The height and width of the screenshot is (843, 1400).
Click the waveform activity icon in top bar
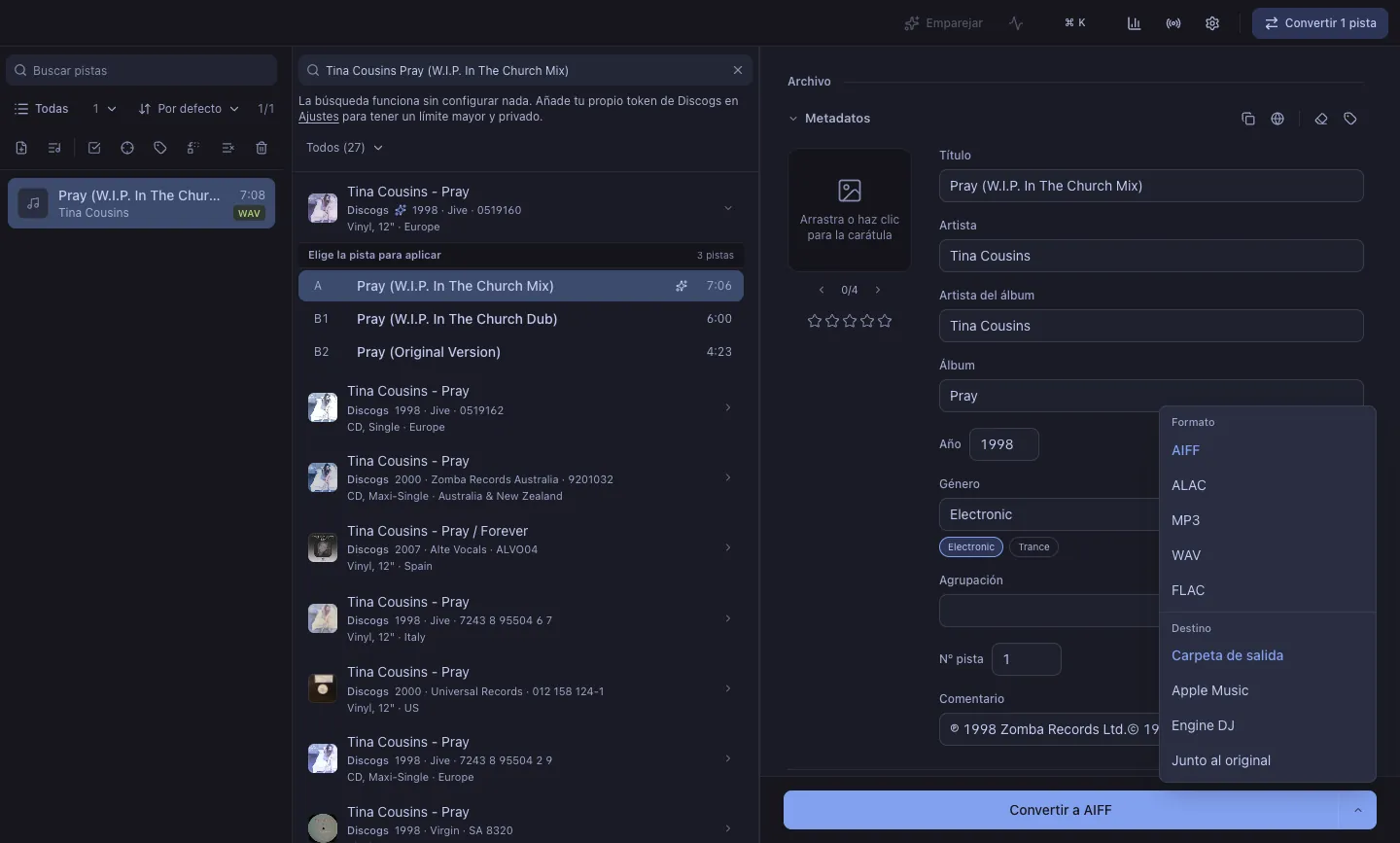[1016, 23]
